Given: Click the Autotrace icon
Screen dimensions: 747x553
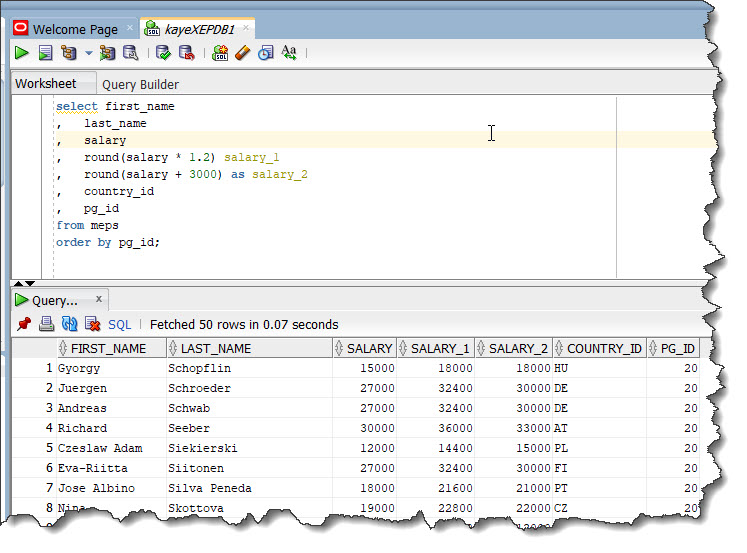Looking at the screenshot, I should (107, 53).
